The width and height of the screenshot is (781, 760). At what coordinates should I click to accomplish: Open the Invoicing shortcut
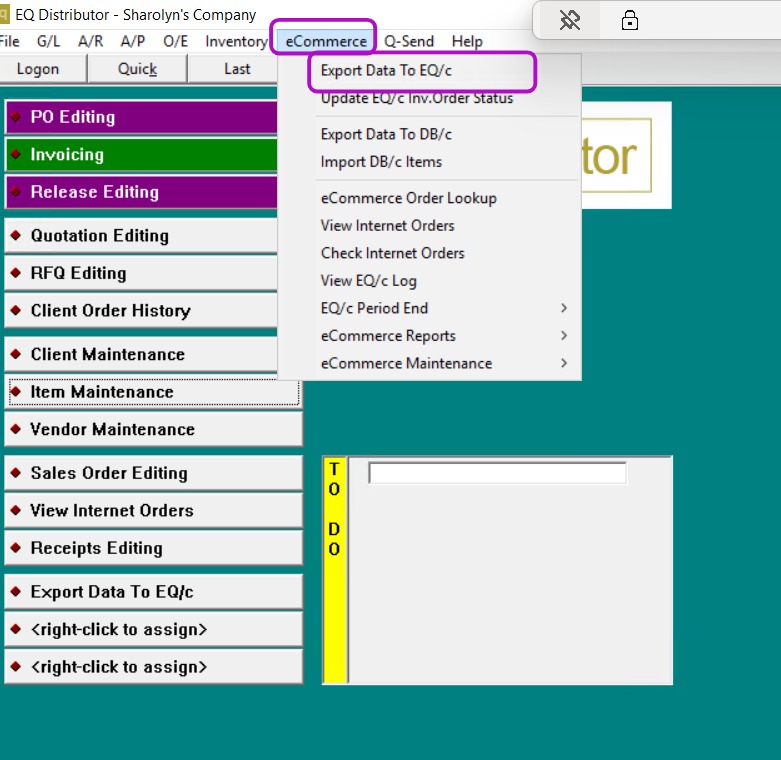pyautogui.click(x=141, y=155)
